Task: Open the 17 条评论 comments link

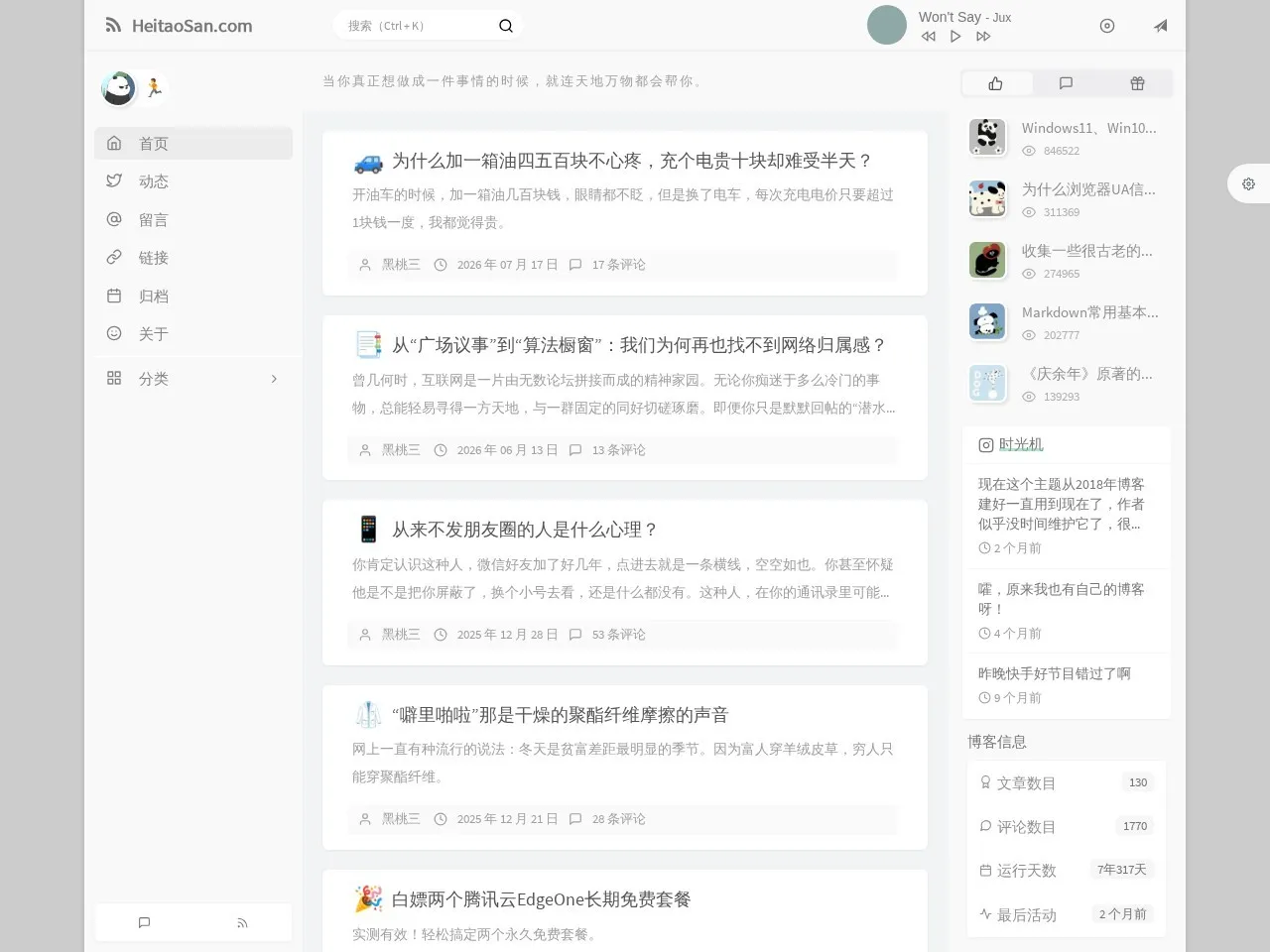Action: point(618,265)
